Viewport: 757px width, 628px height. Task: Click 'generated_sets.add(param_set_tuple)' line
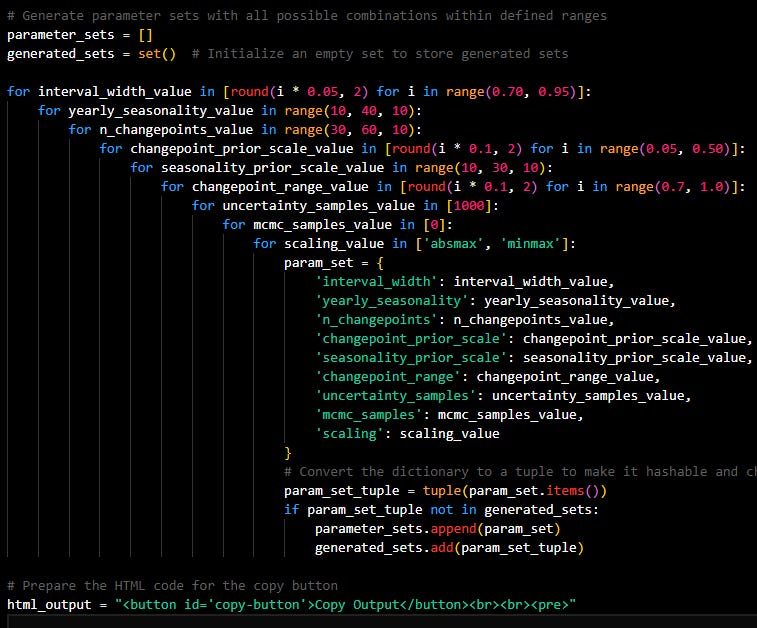449,548
